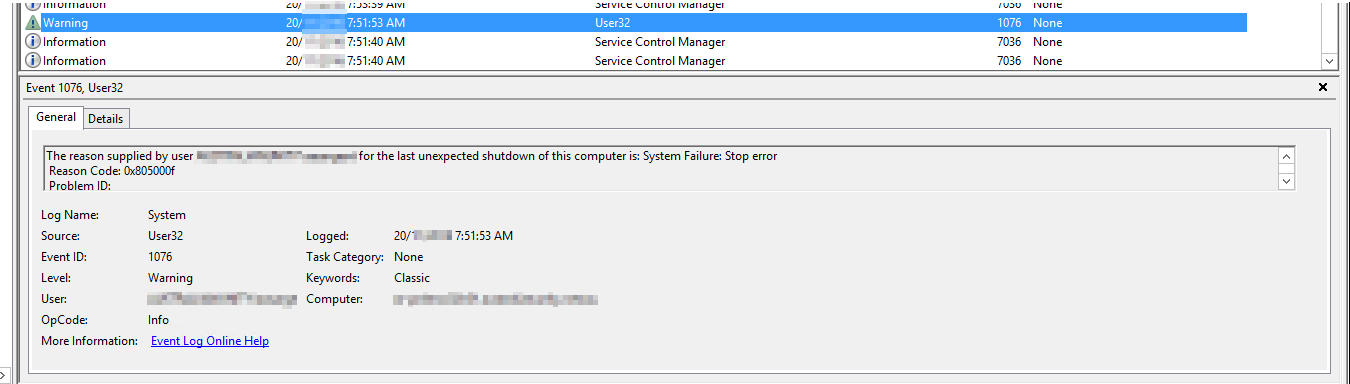Click the Logged date and time value
This screenshot has height=384, width=1350.
coord(453,236)
